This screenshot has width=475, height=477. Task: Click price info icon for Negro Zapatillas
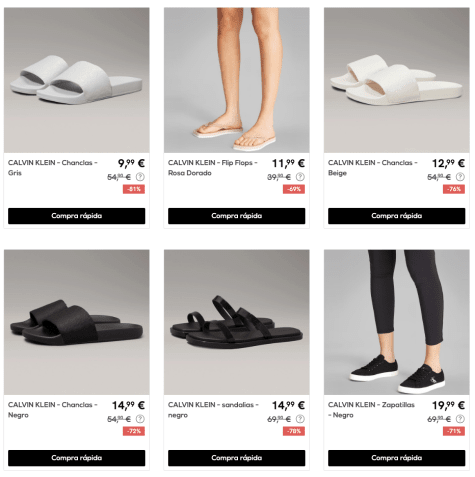coord(460,419)
